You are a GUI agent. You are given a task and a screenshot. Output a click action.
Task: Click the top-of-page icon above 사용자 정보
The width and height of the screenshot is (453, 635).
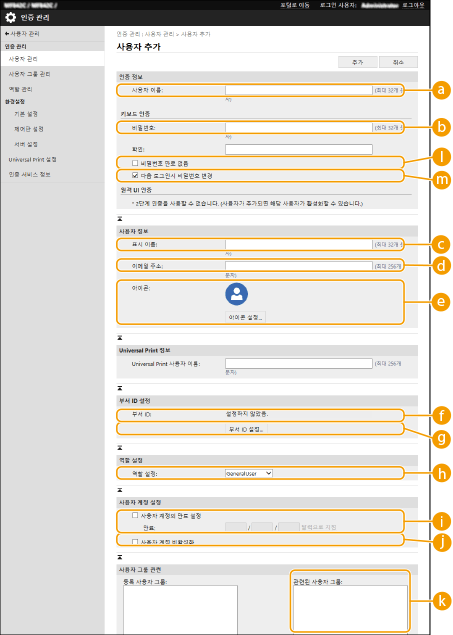point(120,219)
